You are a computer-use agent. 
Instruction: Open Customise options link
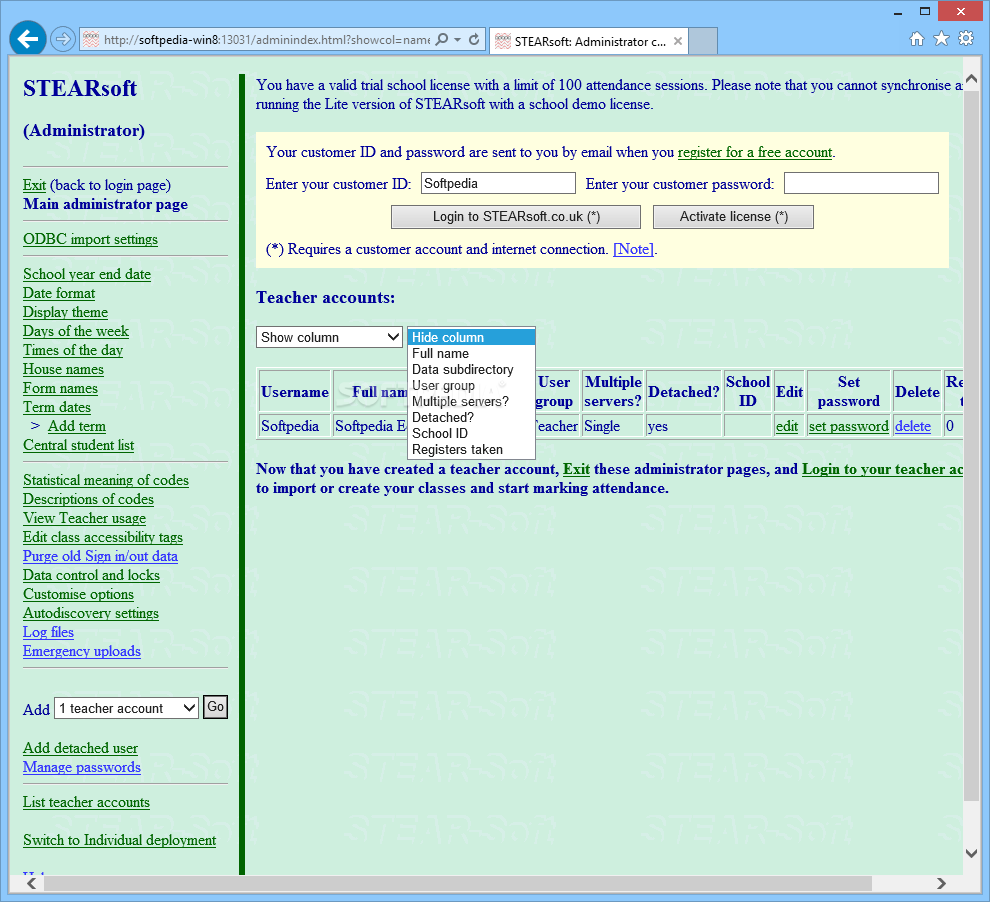(78, 594)
